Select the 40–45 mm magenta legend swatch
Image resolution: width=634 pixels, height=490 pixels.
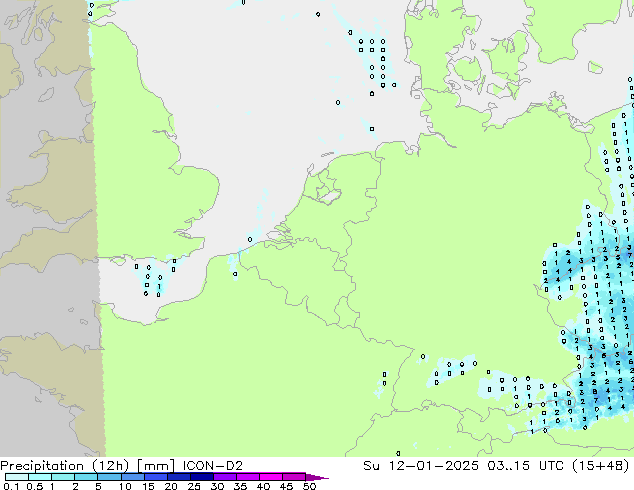[271, 477]
